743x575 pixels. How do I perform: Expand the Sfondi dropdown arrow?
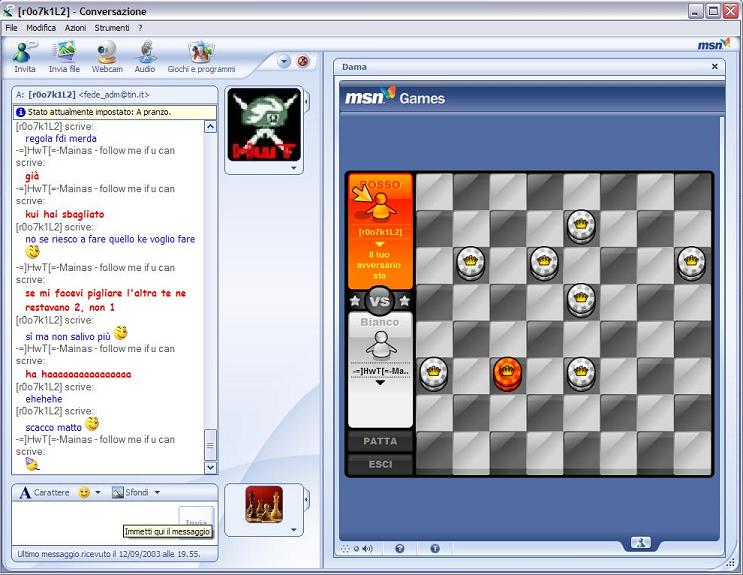pos(157,493)
